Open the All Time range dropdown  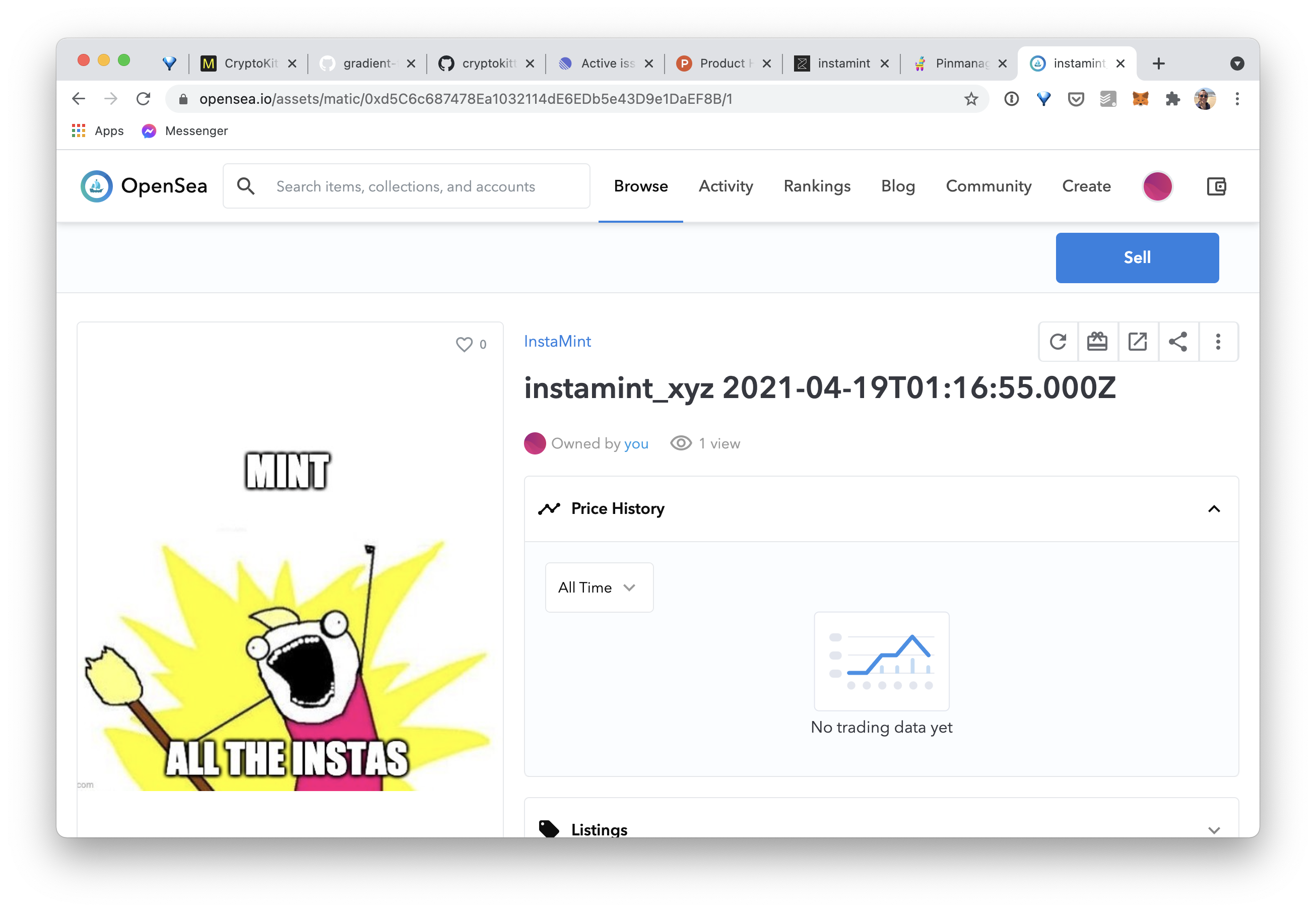pyautogui.click(x=598, y=588)
